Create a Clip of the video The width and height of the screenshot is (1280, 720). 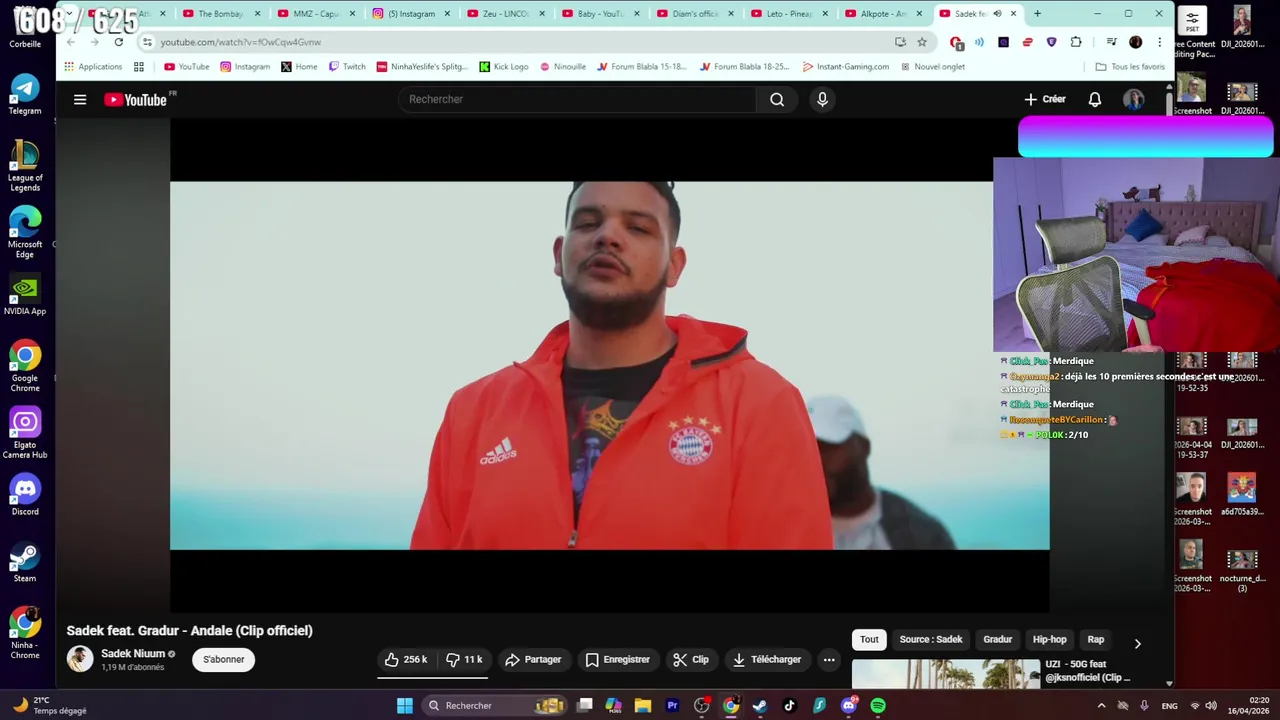click(691, 659)
